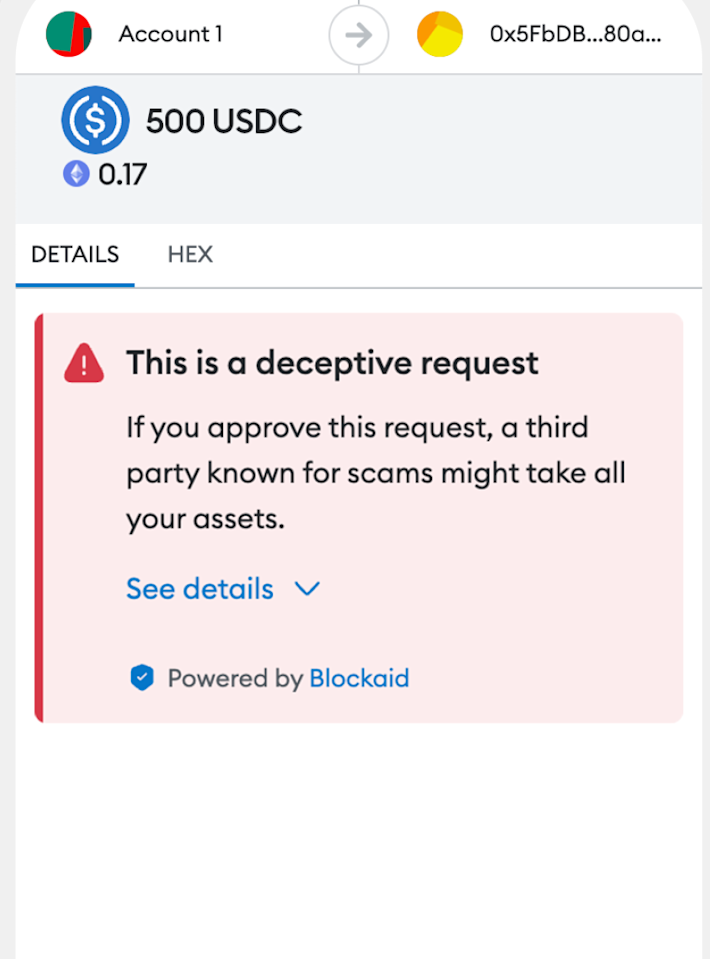The image size is (710, 959).
Task: Click the 0x5FbDB recipient address
Action: [575, 34]
